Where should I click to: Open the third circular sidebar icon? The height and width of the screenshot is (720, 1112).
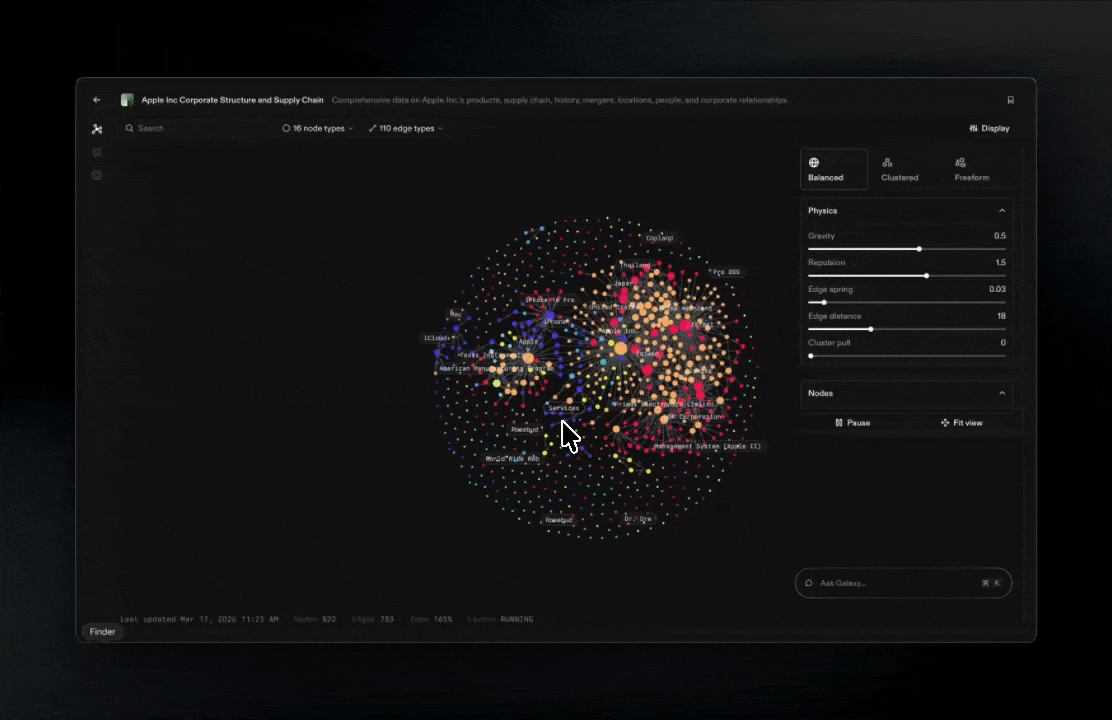coord(97,175)
